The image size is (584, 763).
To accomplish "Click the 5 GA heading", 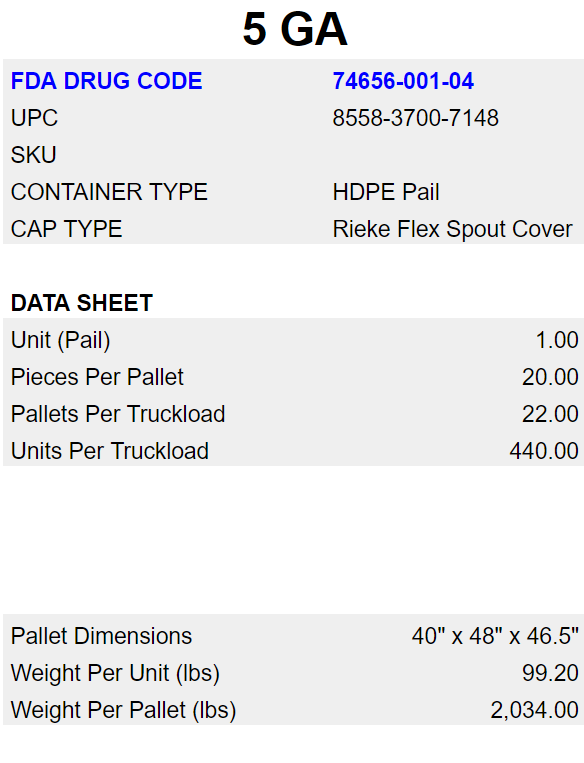I will pos(295,29).
